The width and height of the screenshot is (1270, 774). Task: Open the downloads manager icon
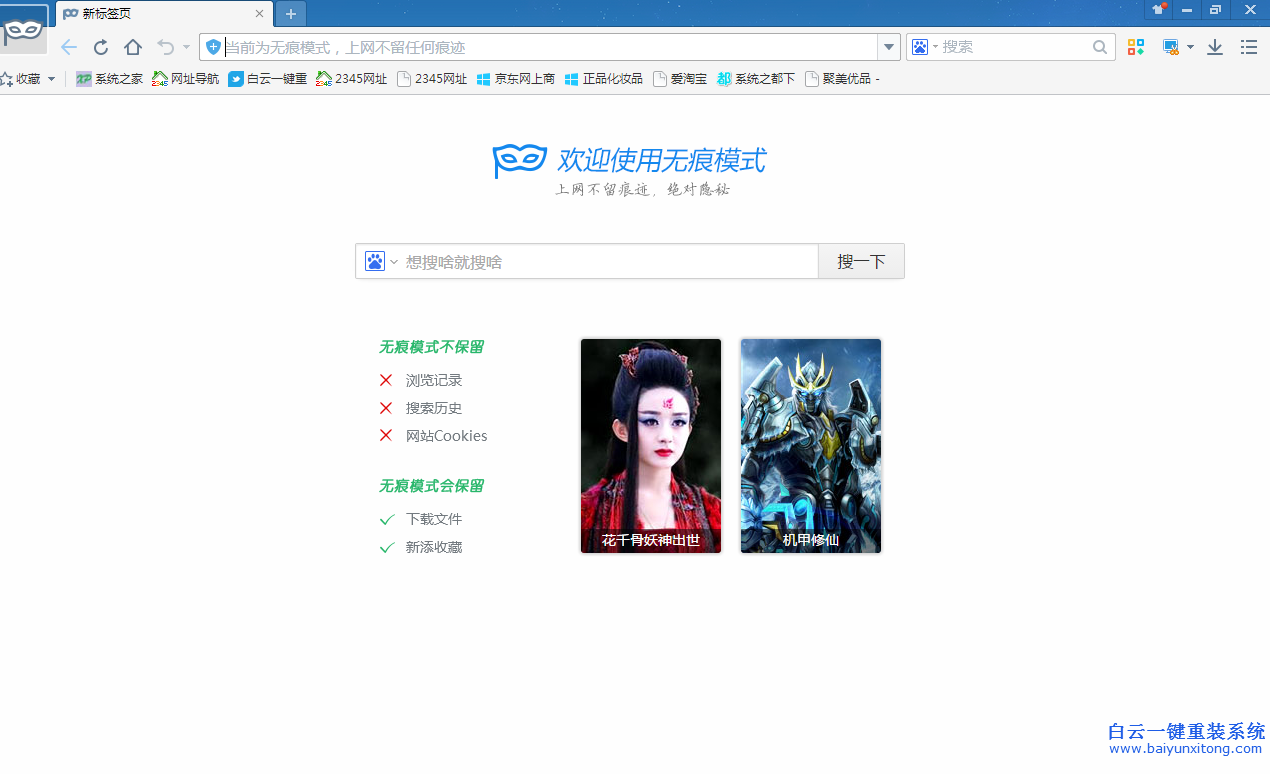pos(1215,47)
